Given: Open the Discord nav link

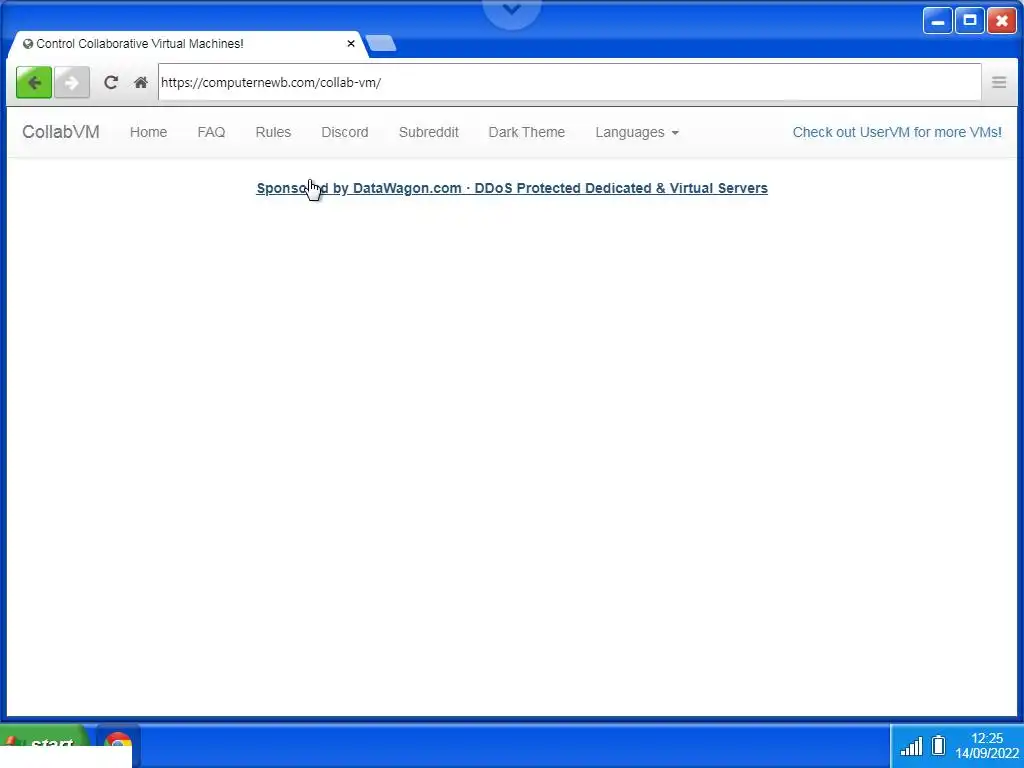Looking at the screenshot, I should click(345, 132).
